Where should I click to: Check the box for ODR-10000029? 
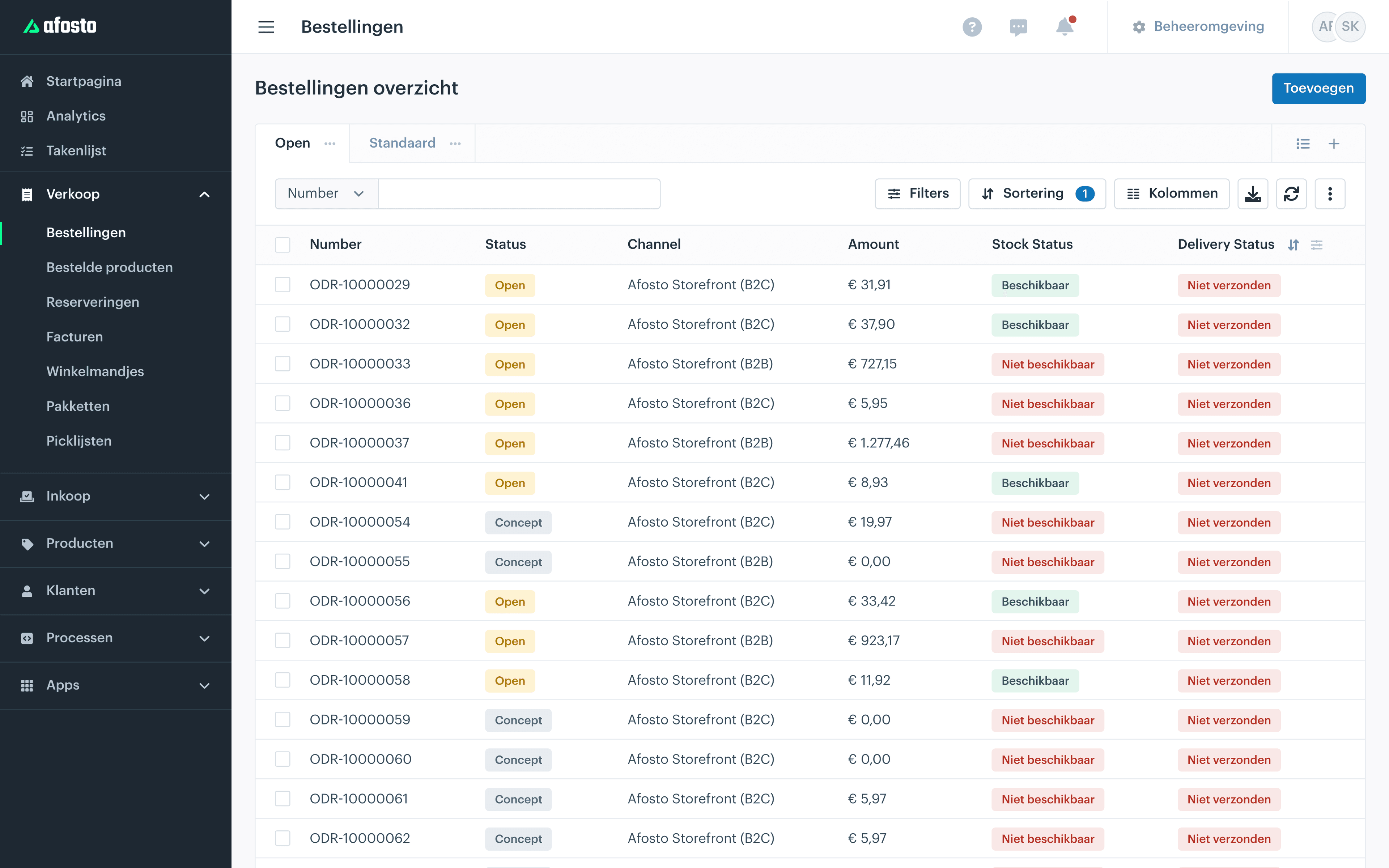[x=283, y=285]
